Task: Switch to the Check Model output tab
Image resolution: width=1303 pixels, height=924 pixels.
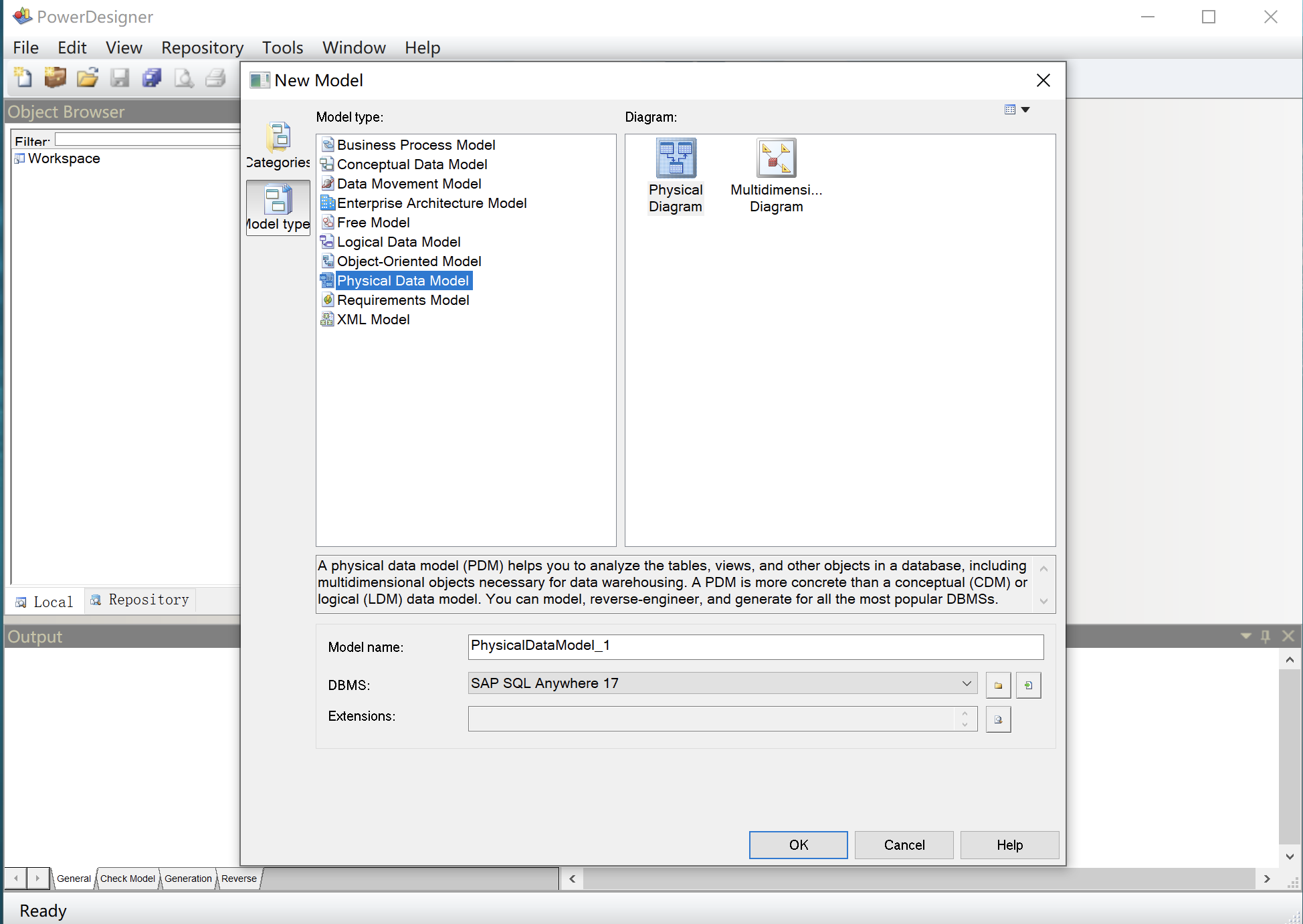Action: coord(127,879)
